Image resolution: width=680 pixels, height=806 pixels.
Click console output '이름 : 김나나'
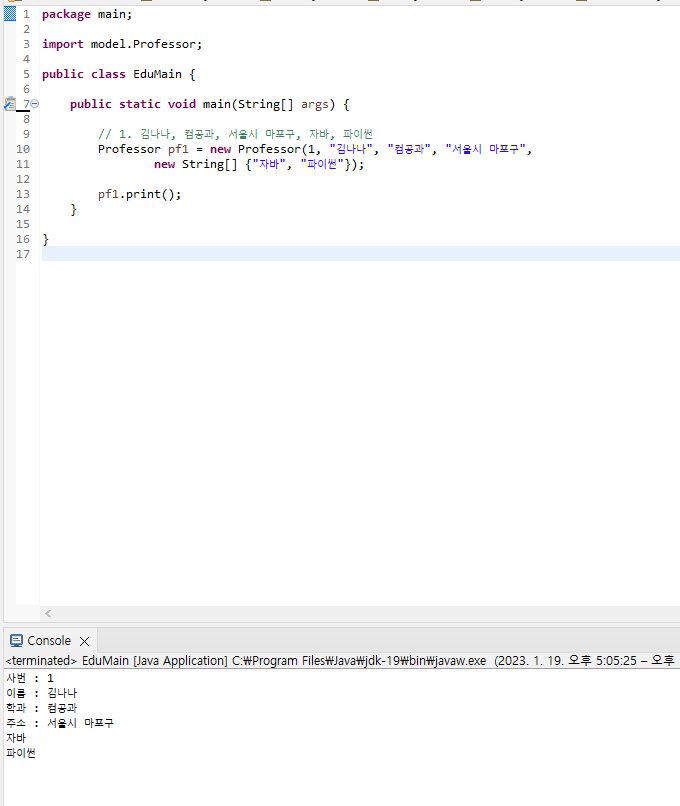(x=42, y=693)
